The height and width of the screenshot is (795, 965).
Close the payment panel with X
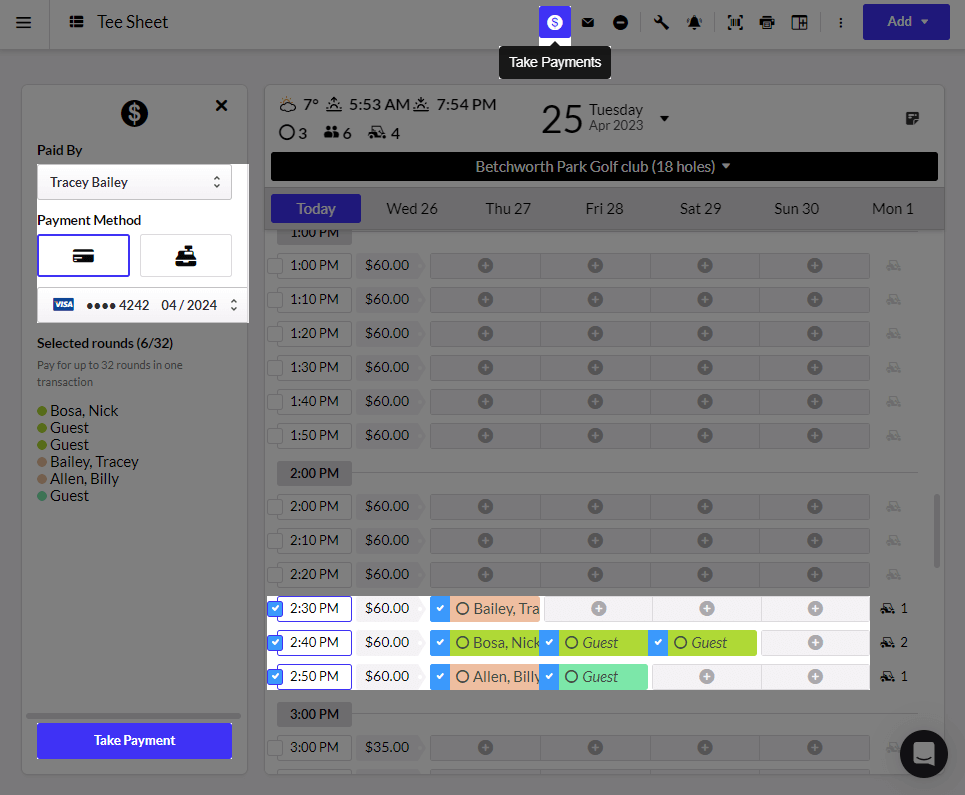point(222,106)
